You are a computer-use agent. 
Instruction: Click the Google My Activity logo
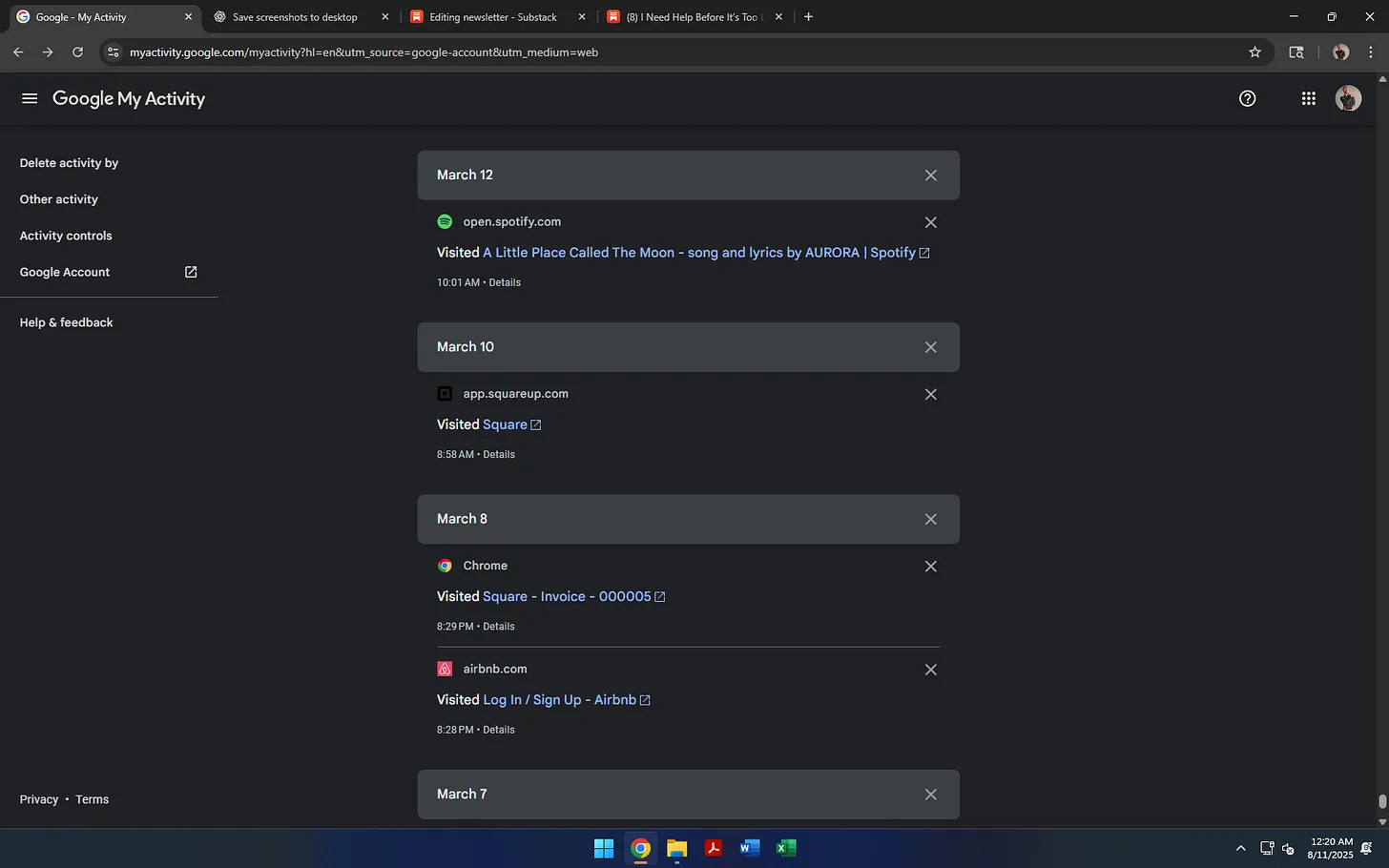click(129, 98)
